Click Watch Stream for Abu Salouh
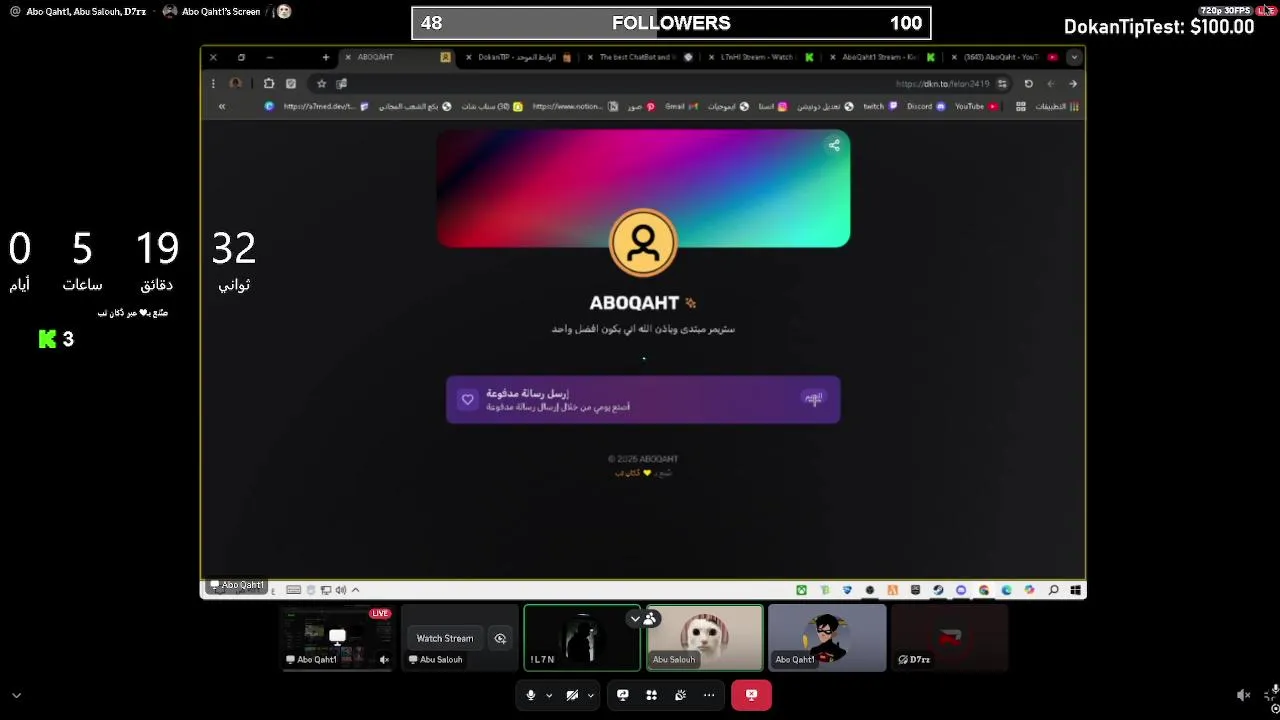1280x720 pixels. 445,638
